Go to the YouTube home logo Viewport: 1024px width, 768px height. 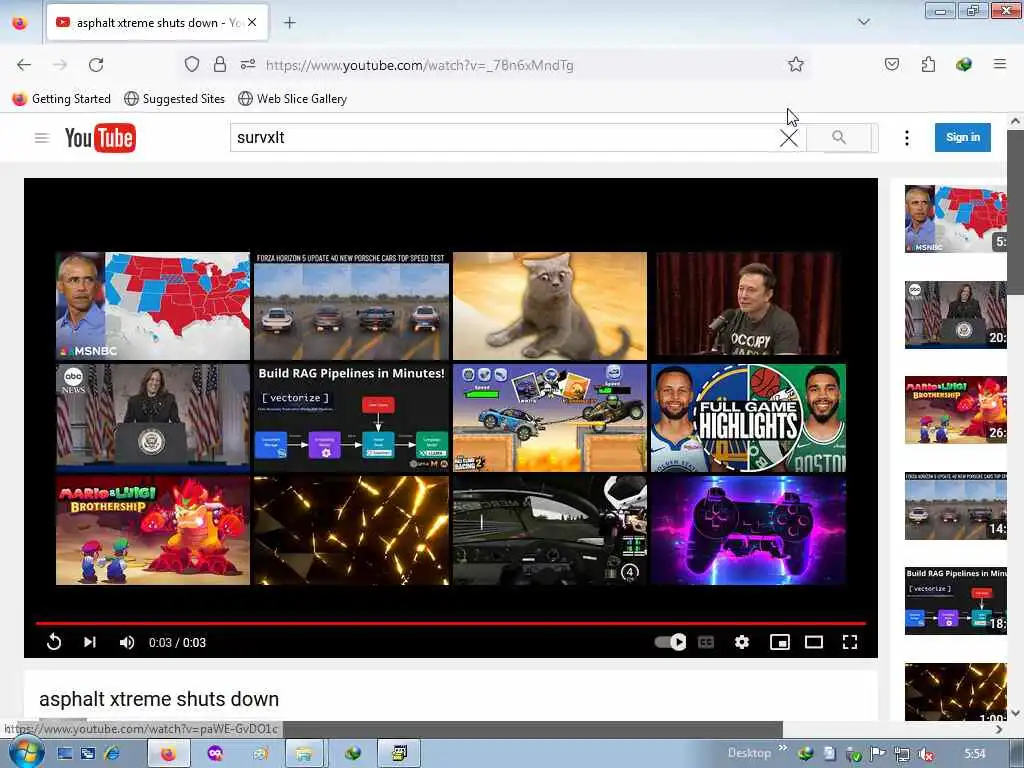click(100, 138)
